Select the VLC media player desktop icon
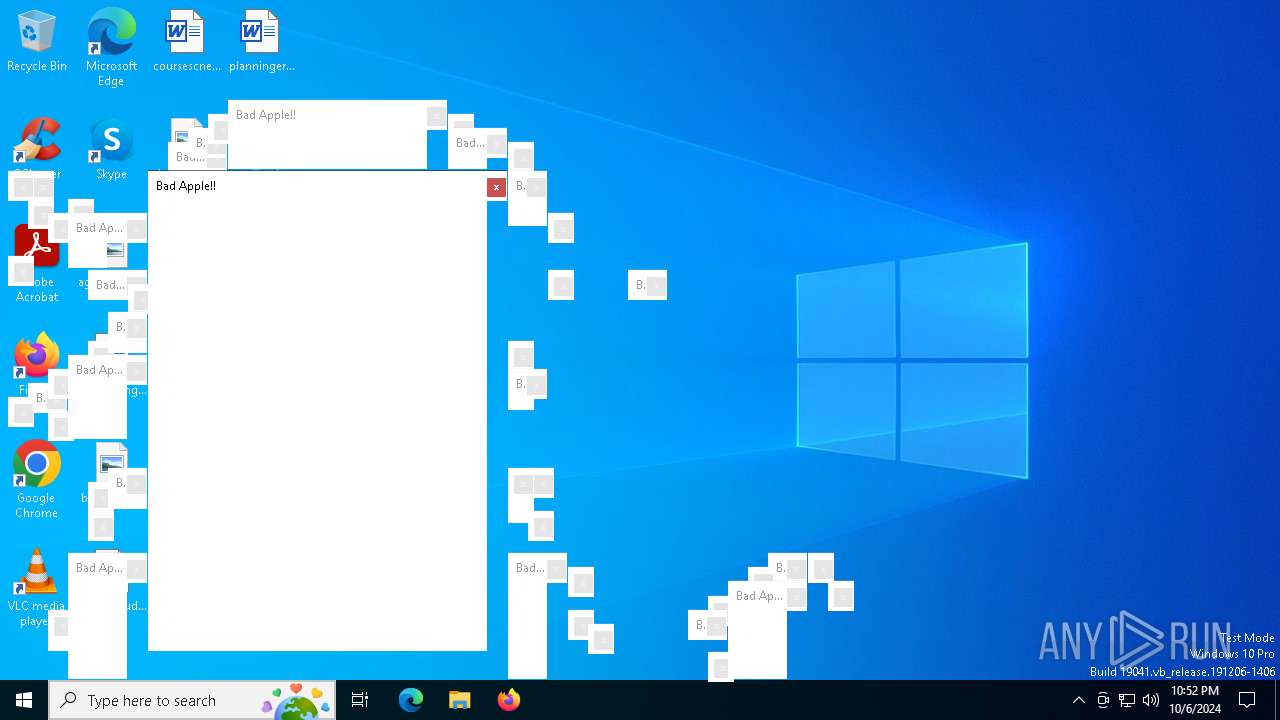This screenshot has height=720, width=1280. 37,588
